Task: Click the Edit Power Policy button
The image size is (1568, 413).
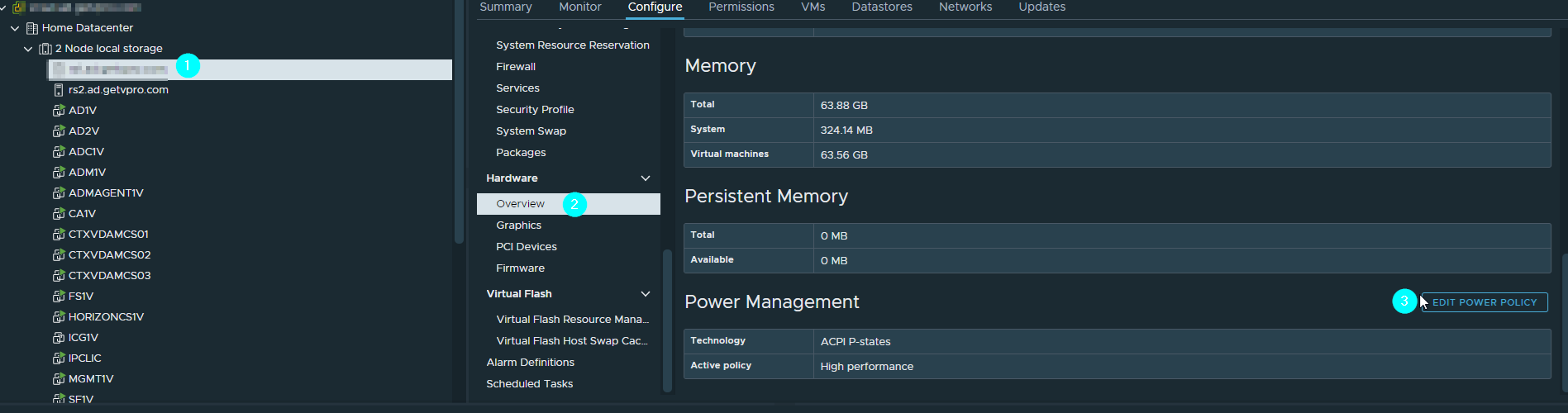Action: click(1484, 302)
